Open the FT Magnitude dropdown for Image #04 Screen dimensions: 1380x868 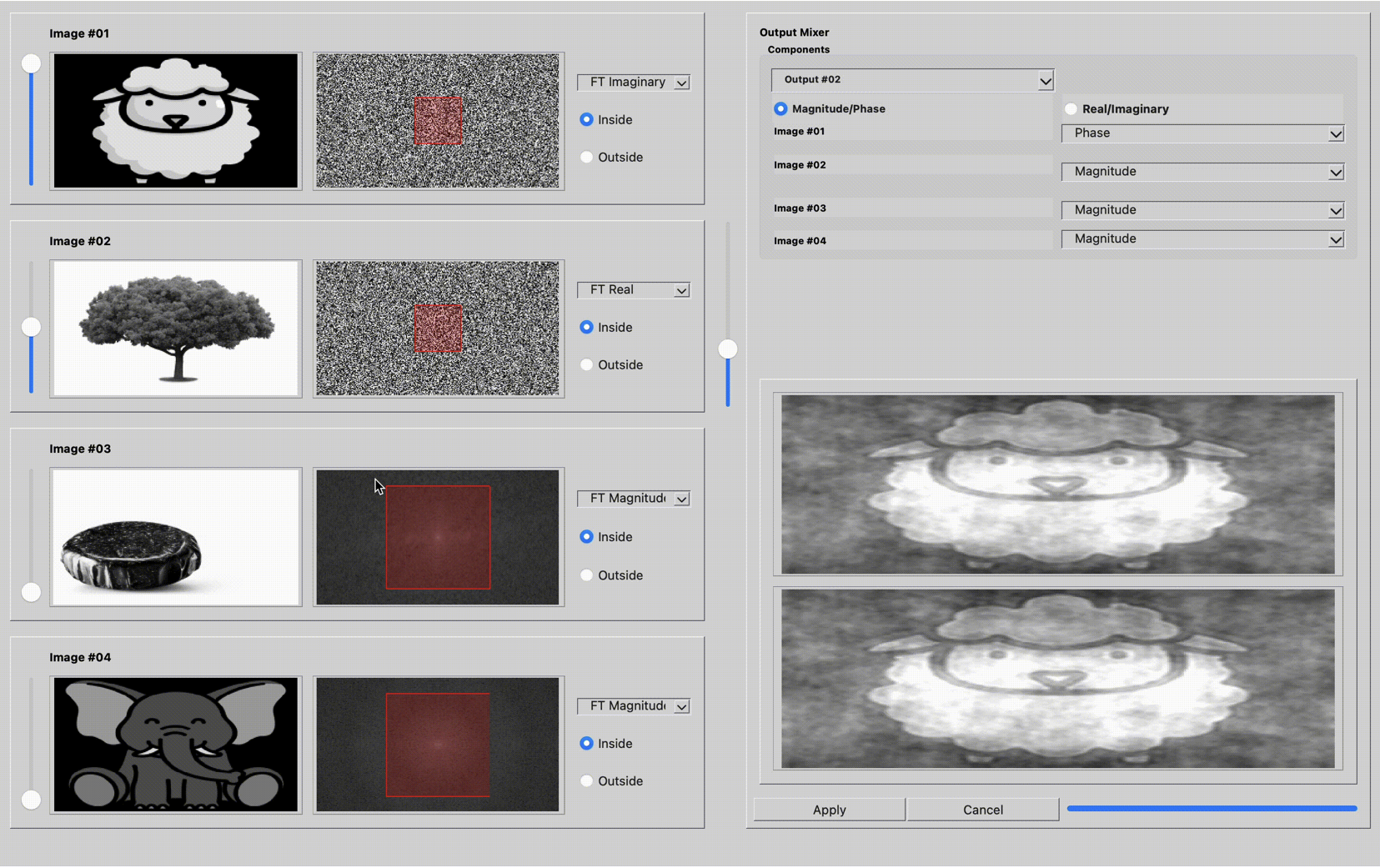(x=633, y=705)
